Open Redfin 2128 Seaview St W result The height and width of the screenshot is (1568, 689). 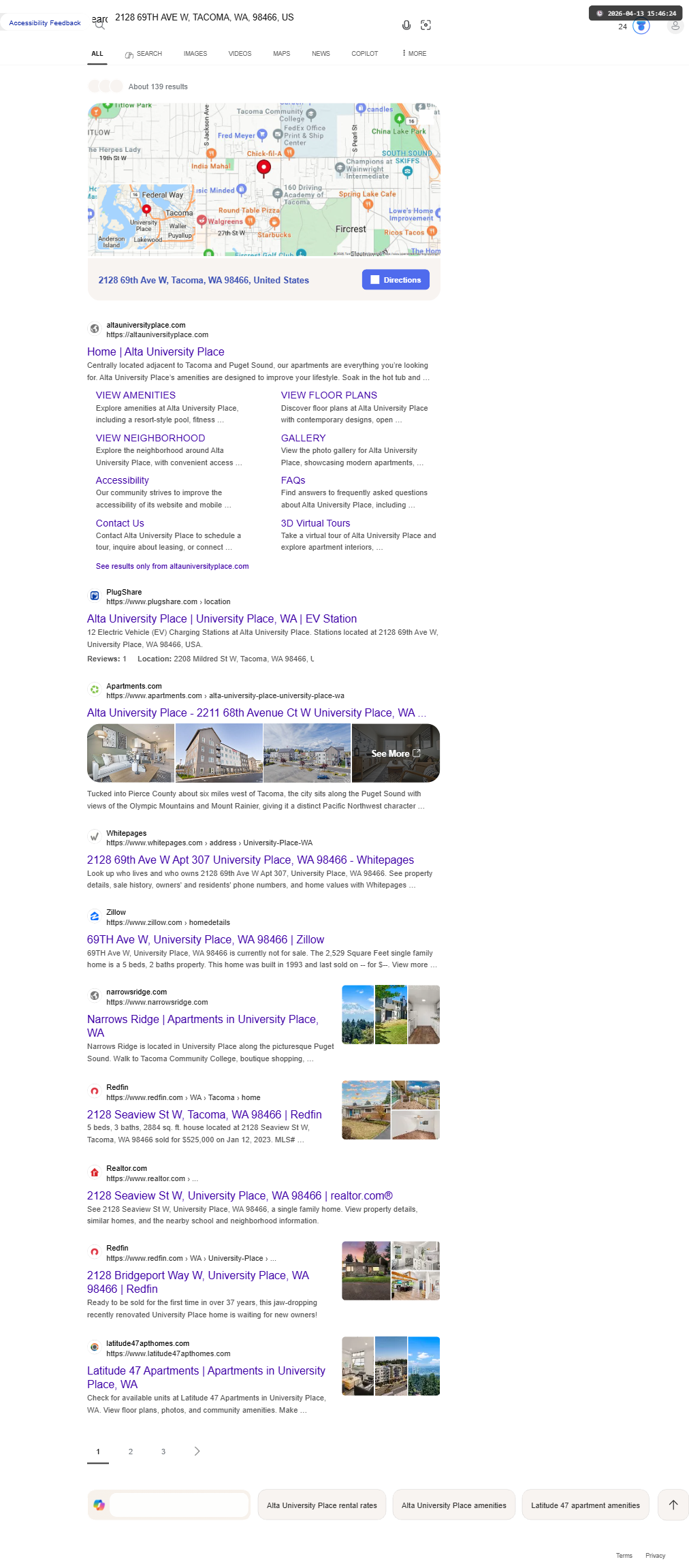204,1114
